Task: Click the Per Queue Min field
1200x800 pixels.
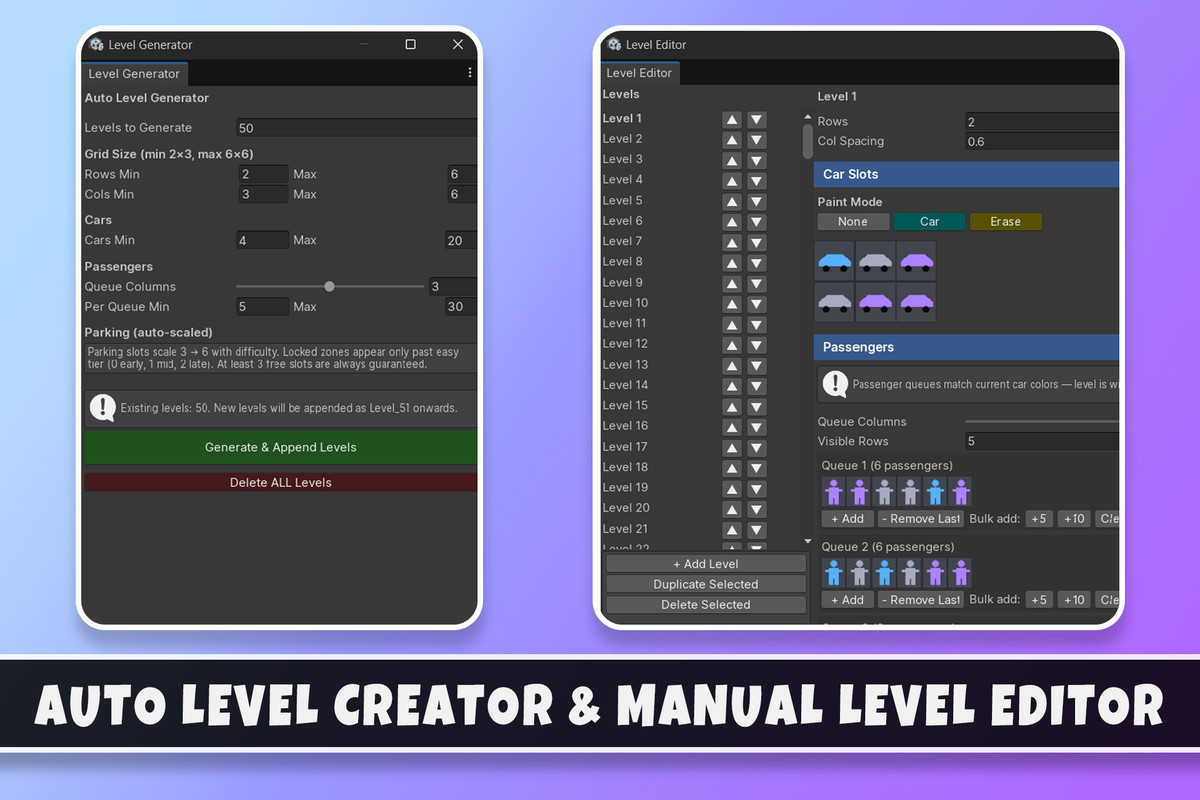Action: pos(263,307)
